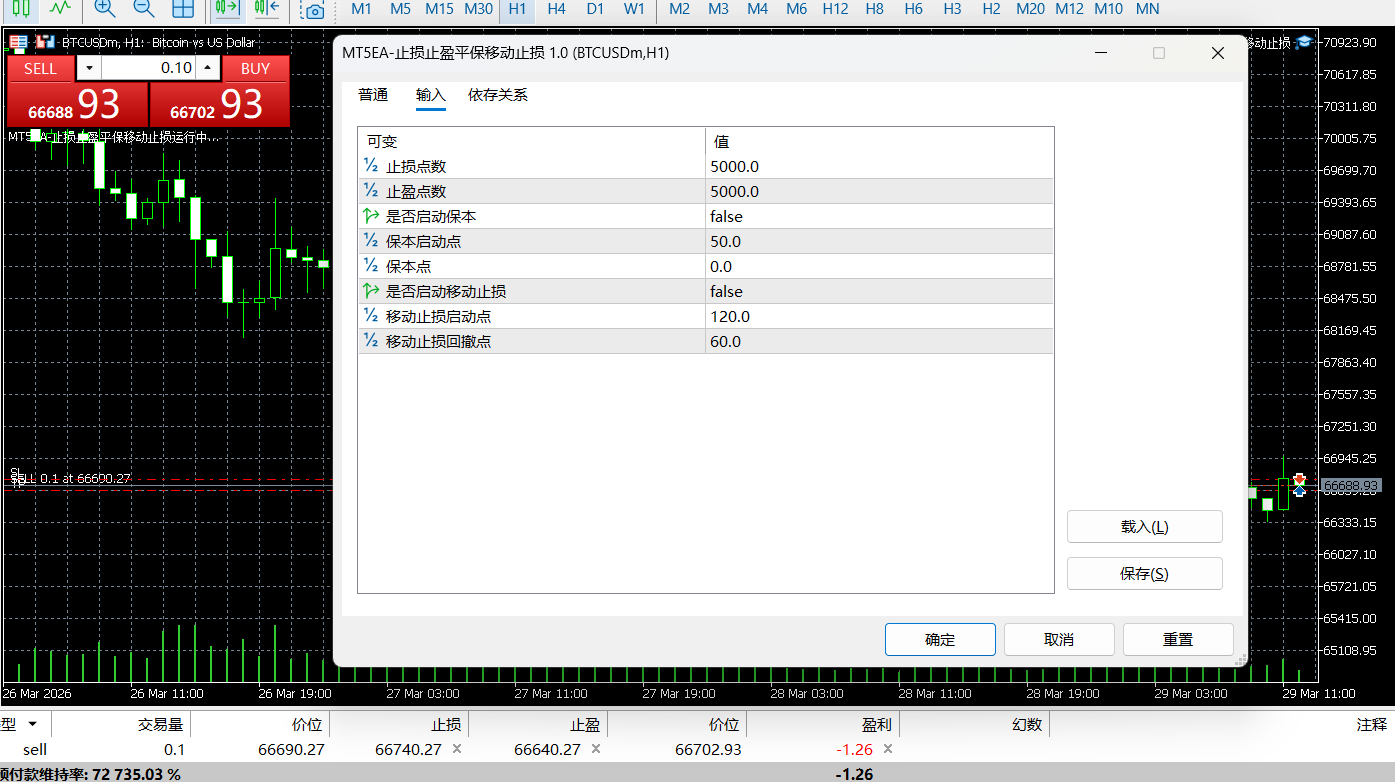Open the tile windows grid icon

(183, 9)
